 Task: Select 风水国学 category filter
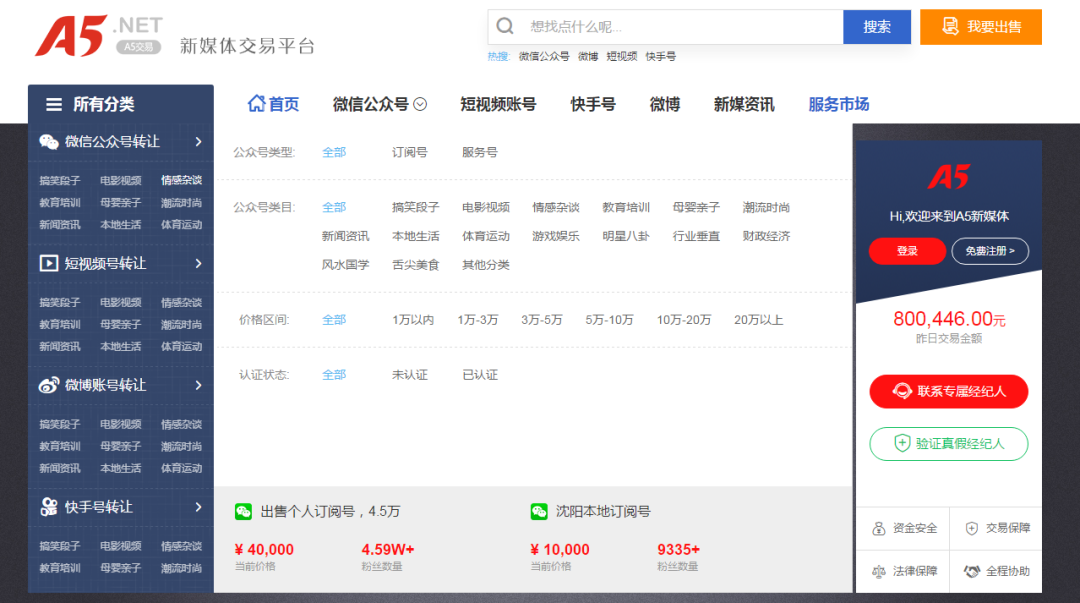click(x=345, y=265)
